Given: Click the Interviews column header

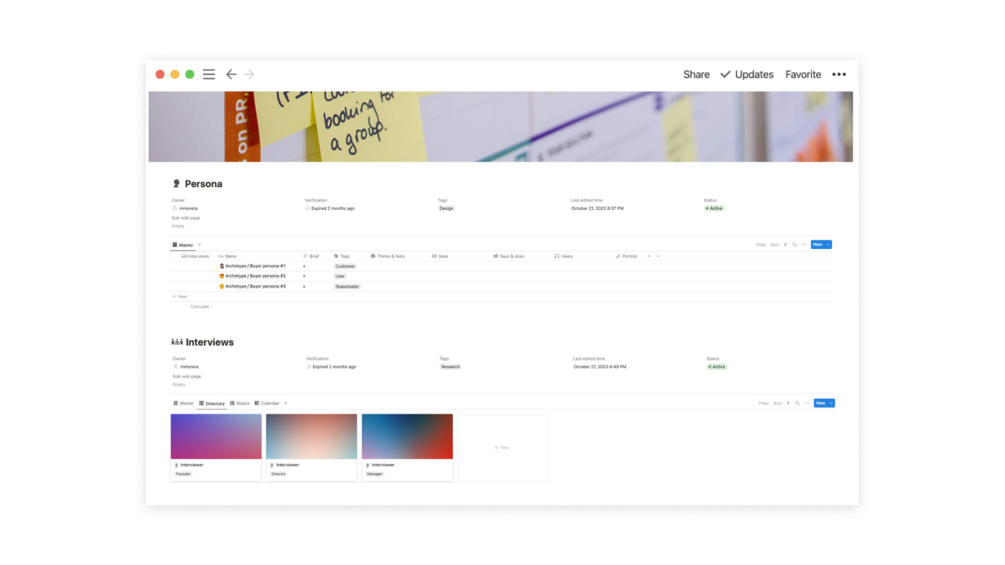Looking at the screenshot, I should click(x=195, y=256).
